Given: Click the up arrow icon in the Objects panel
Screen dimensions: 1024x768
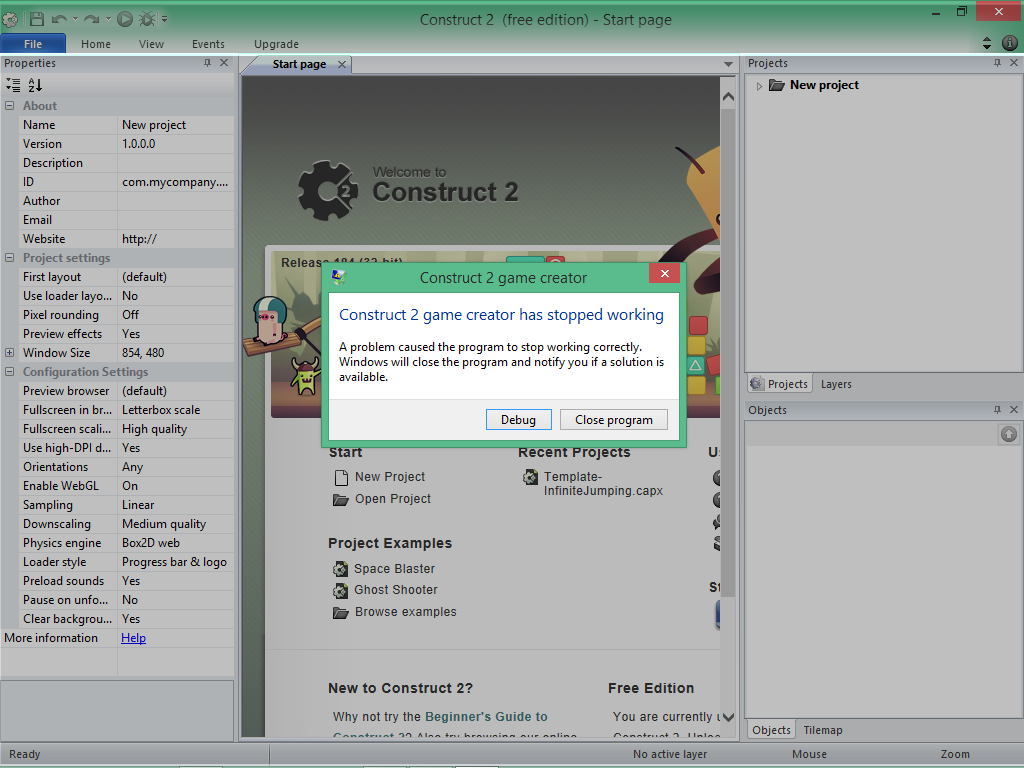Looking at the screenshot, I should click(1008, 434).
